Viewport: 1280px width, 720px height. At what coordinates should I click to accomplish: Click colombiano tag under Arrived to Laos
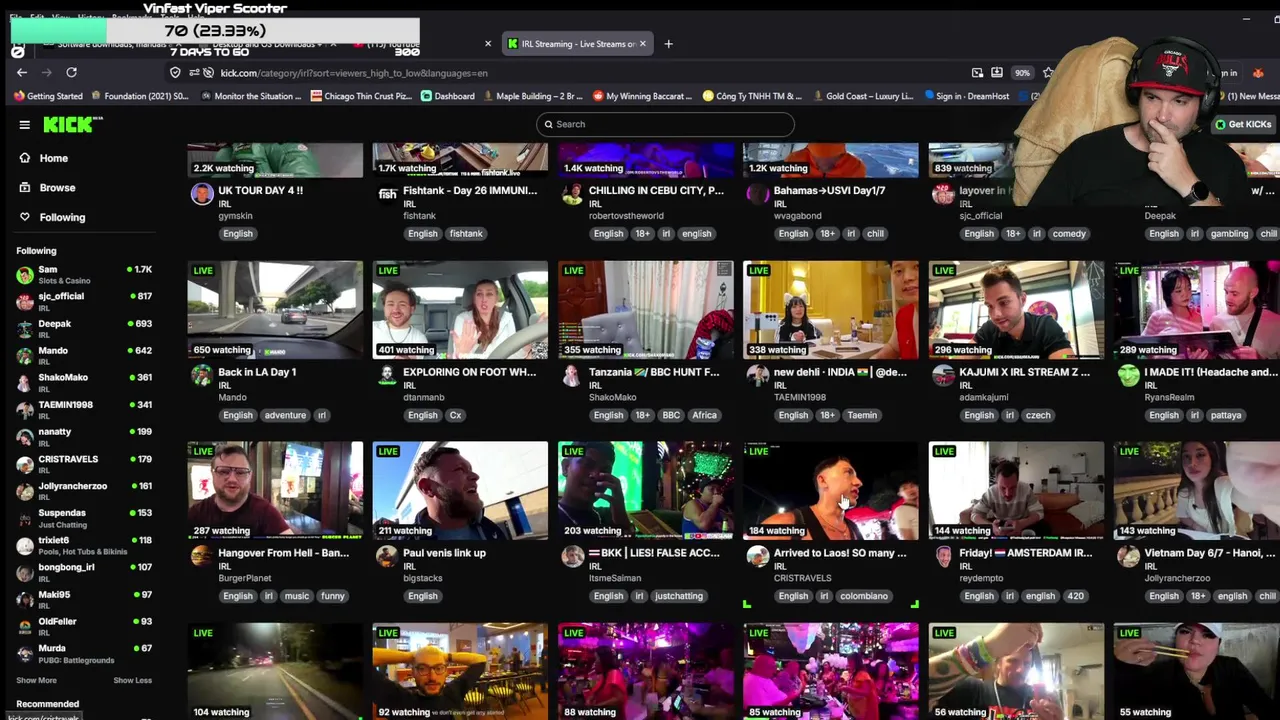tap(864, 596)
